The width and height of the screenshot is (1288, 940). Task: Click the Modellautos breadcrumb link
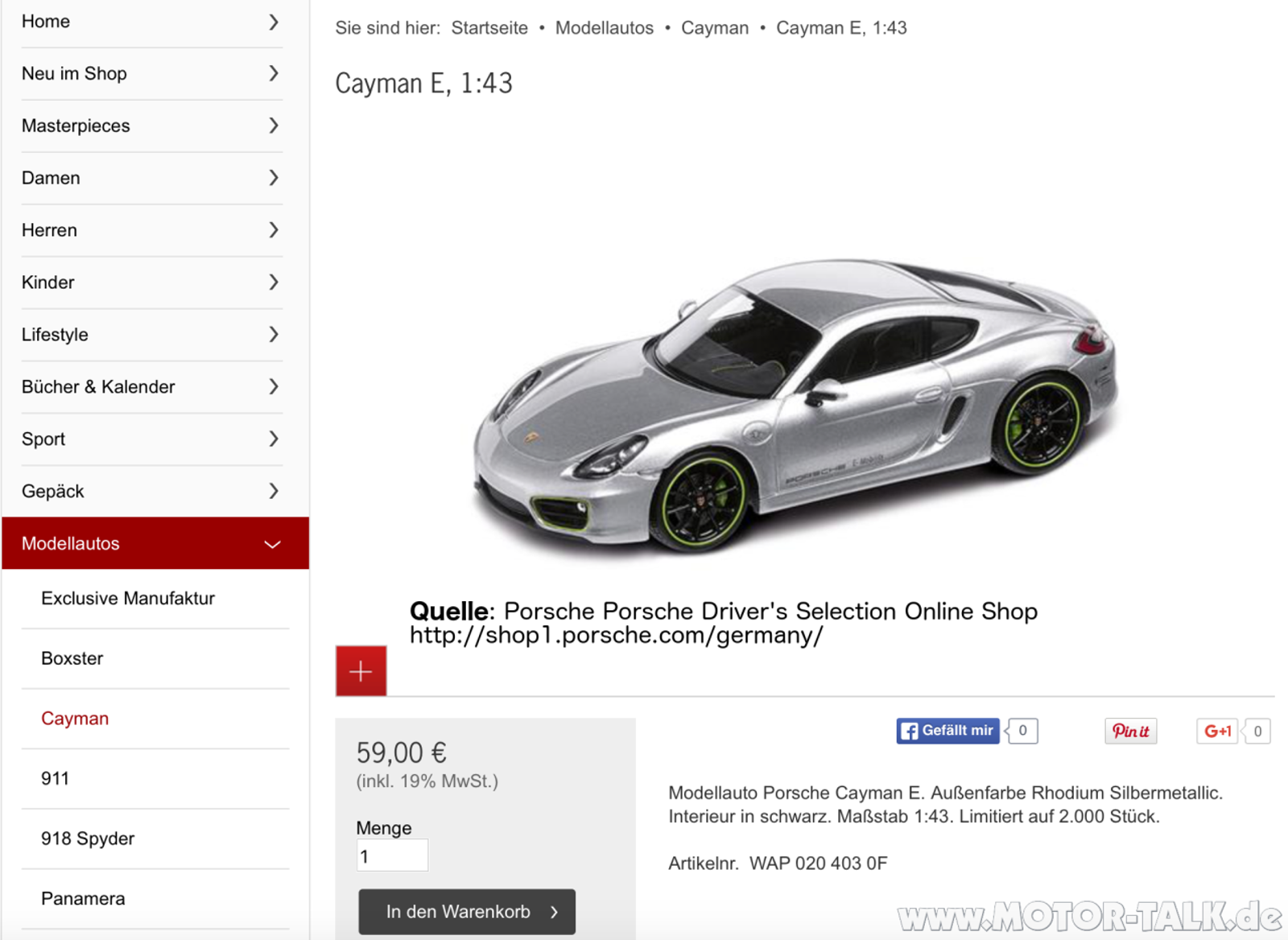tap(605, 28)
